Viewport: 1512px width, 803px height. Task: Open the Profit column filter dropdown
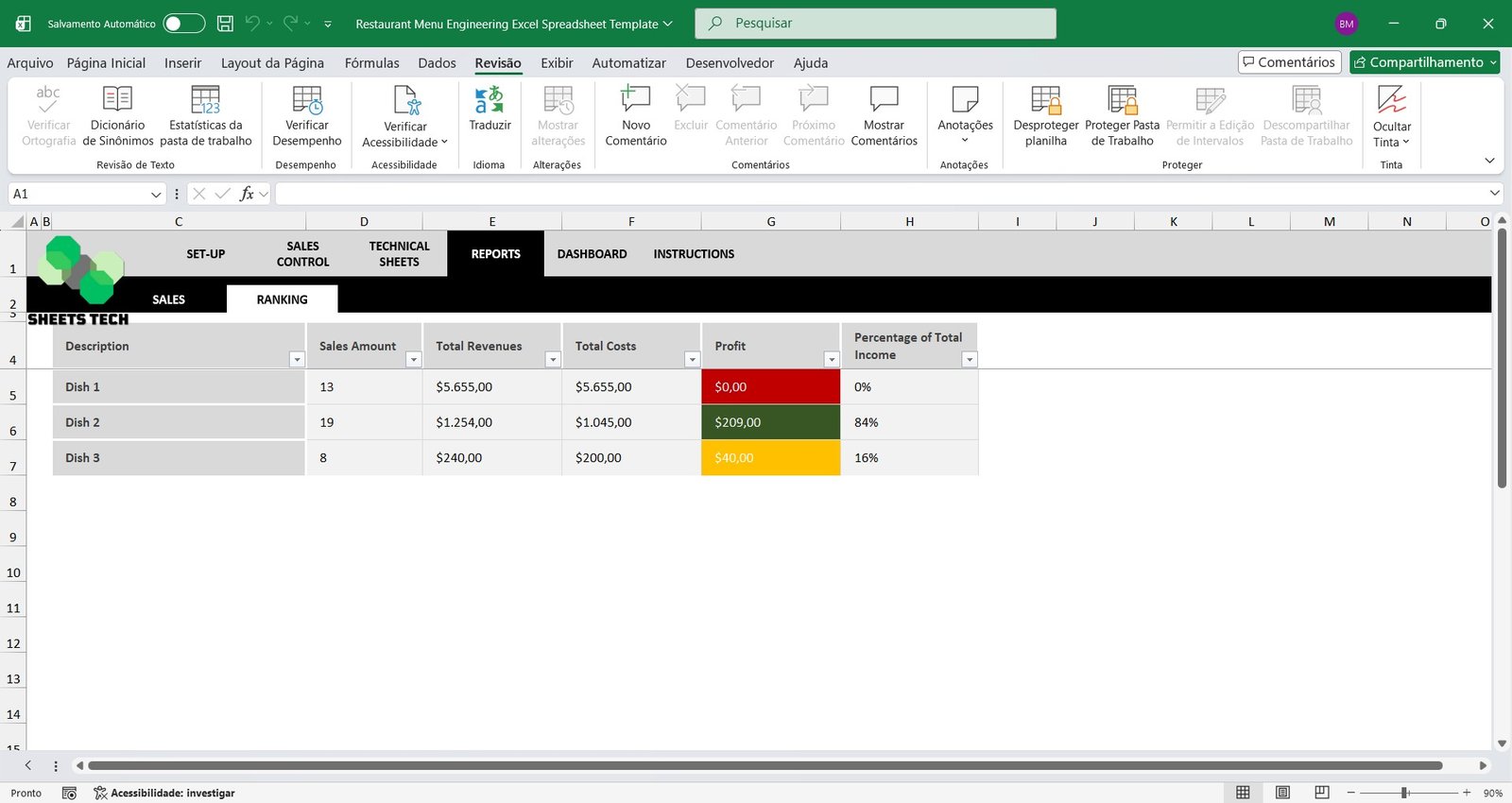click(x=832, y=360)
